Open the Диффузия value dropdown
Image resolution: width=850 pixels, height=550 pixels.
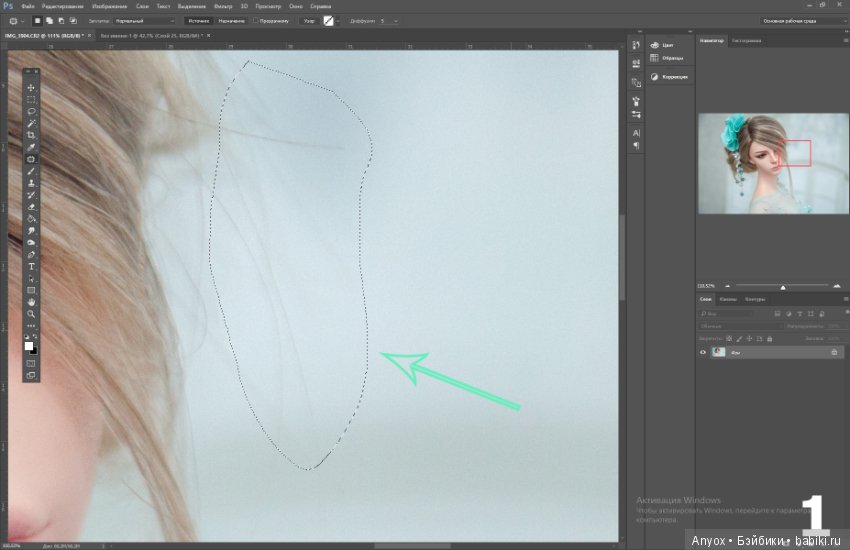point(396,21)
